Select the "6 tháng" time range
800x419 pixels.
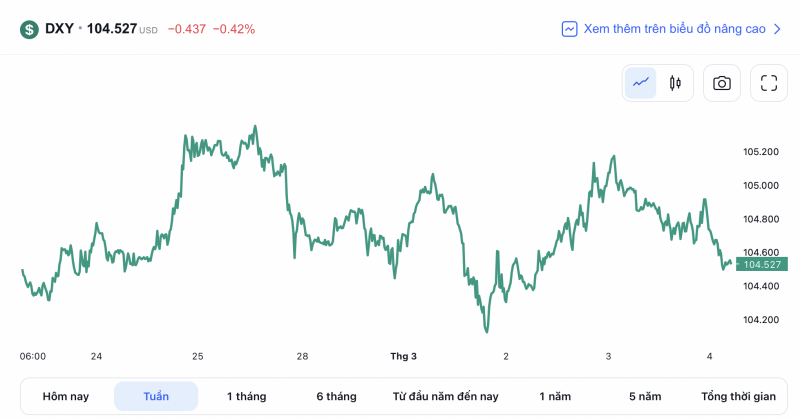pyautogui.click(x=336, y=397)
